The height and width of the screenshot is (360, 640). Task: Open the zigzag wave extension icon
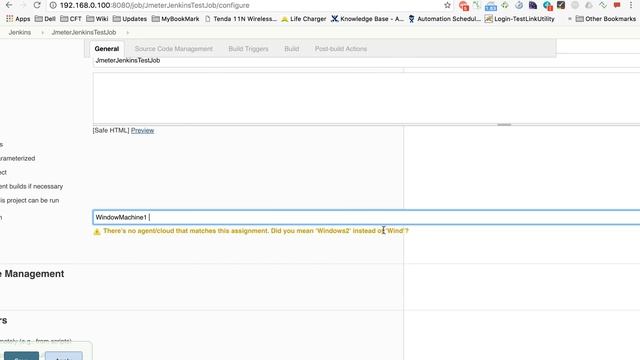pos(603,5)
